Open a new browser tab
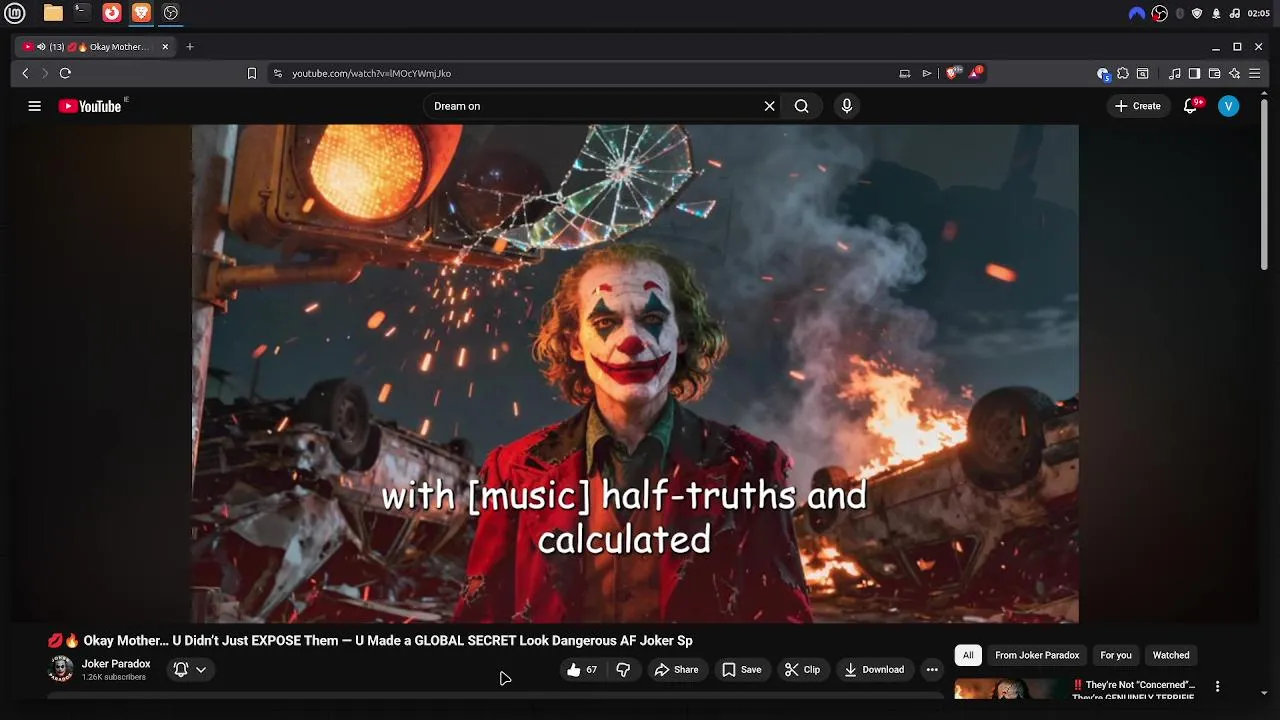1280x720 pixels. 190,47
